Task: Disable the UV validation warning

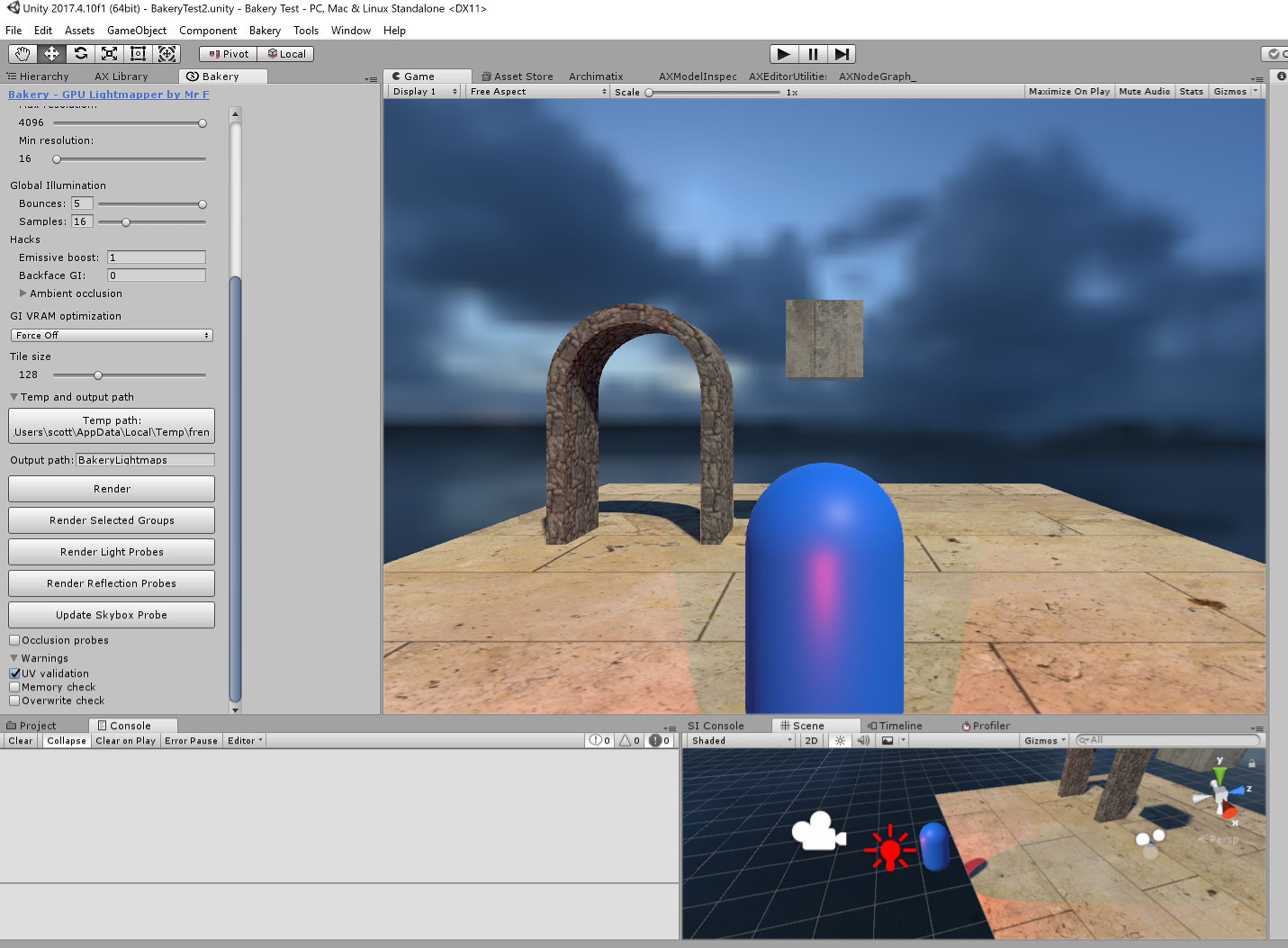Action: (x=14, y=673)
